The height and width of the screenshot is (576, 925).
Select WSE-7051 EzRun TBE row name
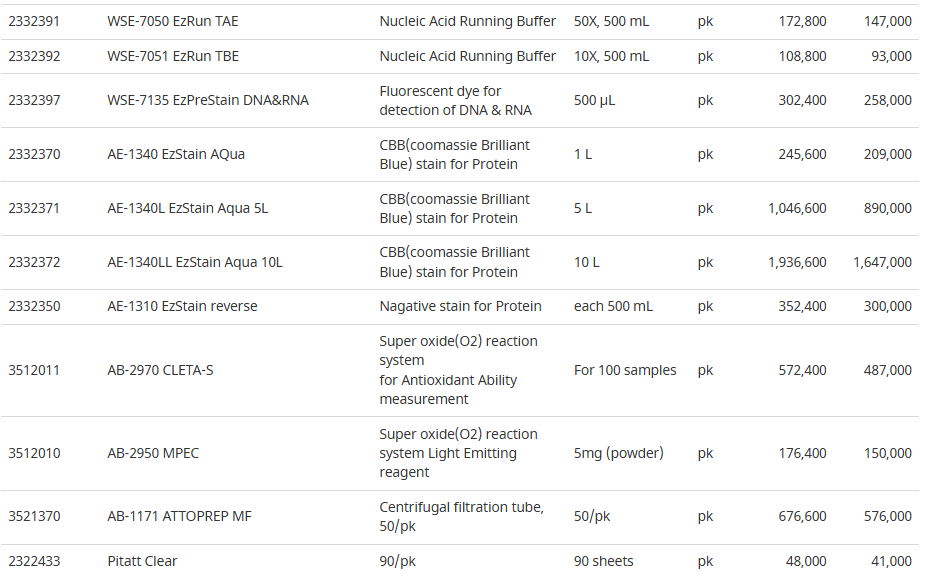[x=173, y=56]
